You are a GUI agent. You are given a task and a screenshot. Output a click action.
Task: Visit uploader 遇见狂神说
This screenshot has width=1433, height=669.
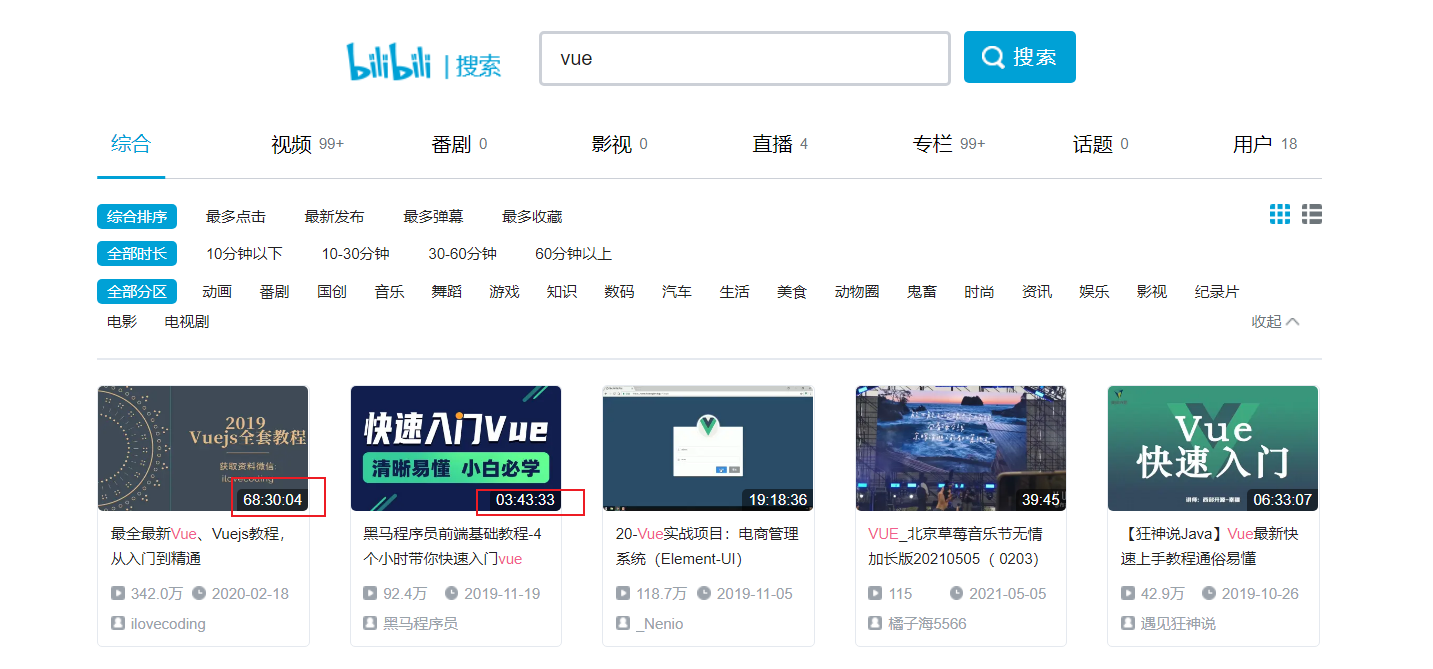pyautogui.click(x=1178, y=624)
